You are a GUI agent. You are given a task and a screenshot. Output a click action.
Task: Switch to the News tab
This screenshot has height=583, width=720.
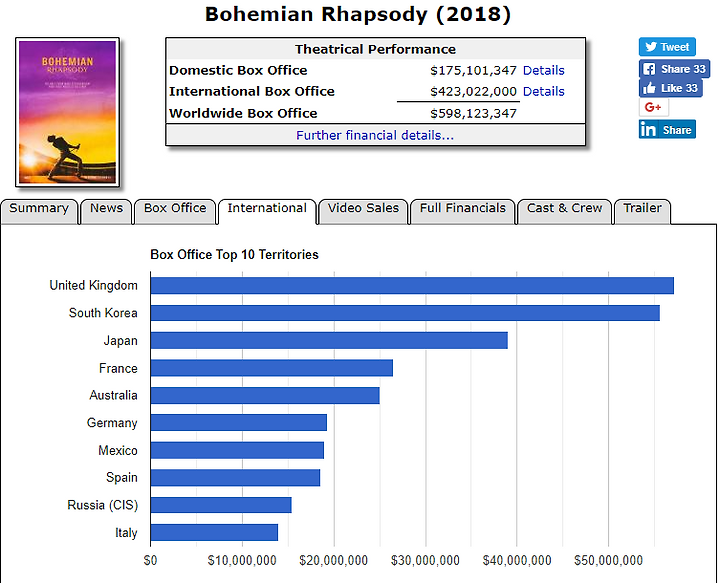(106, 209)
